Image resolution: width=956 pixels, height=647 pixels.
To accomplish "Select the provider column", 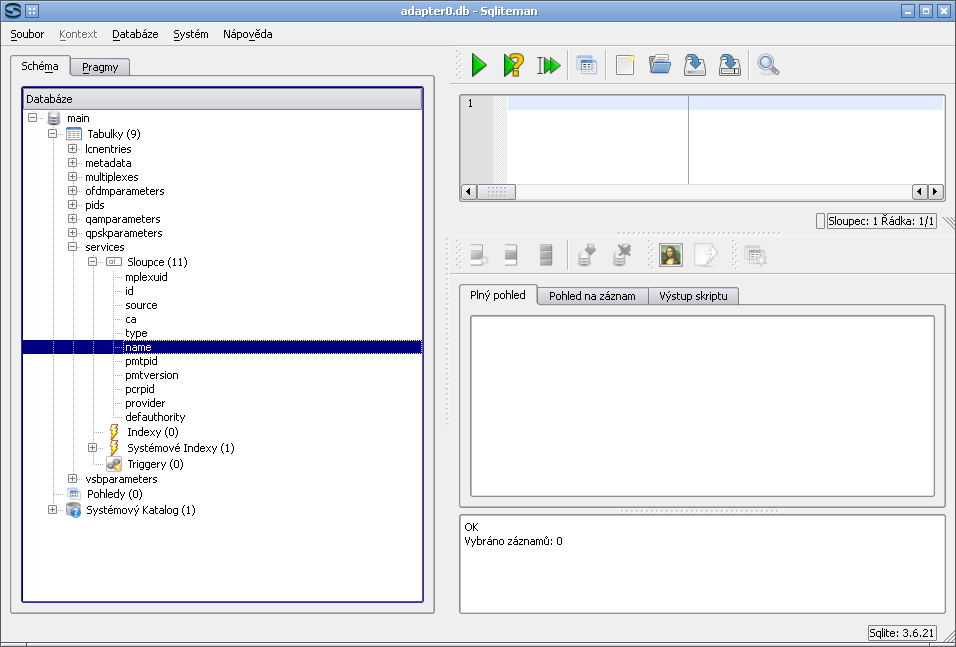I will [x=145, y=403].
